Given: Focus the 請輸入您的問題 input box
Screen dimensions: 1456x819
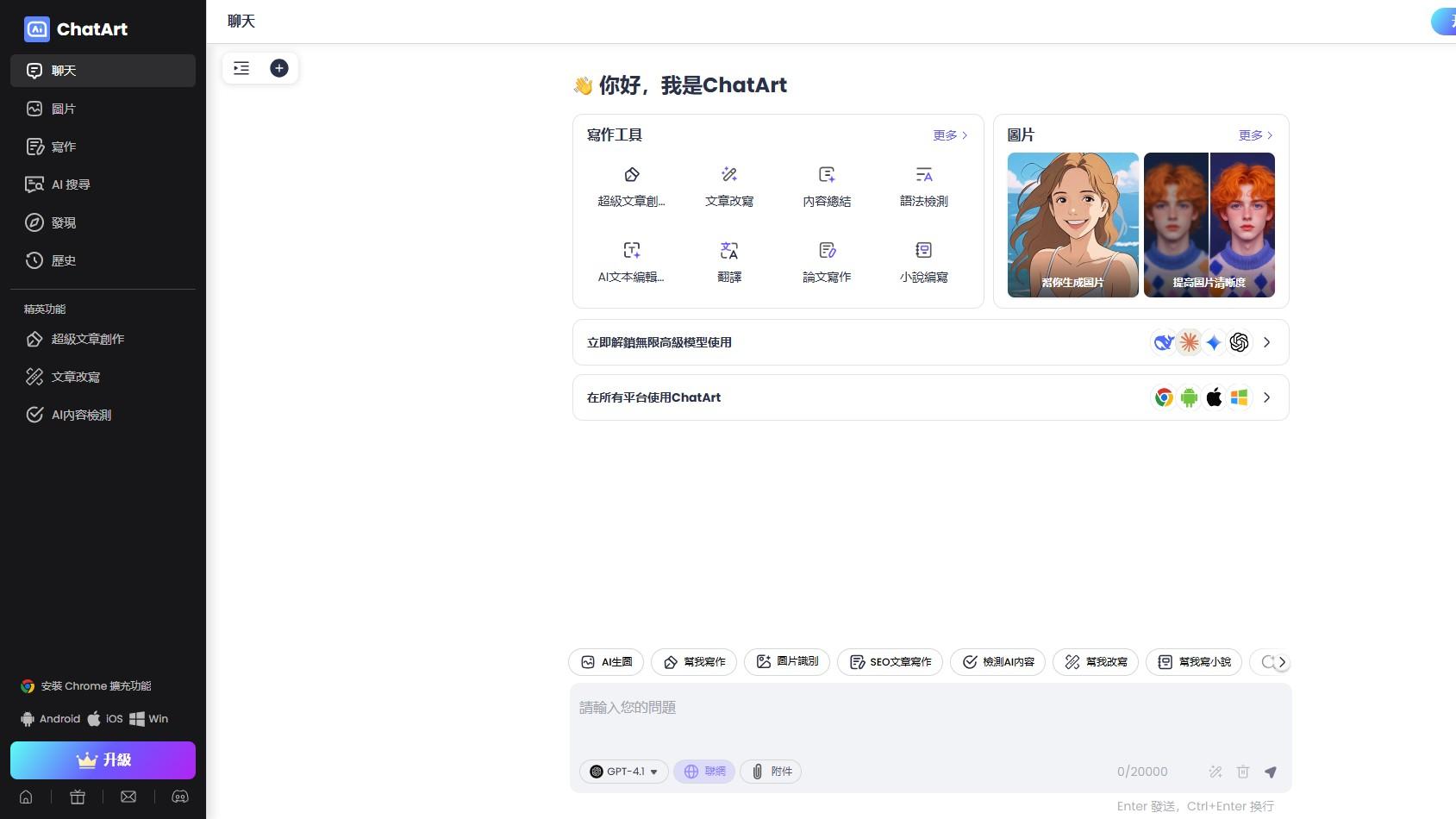Looking at the screenshot, I should tap(931, 720).
